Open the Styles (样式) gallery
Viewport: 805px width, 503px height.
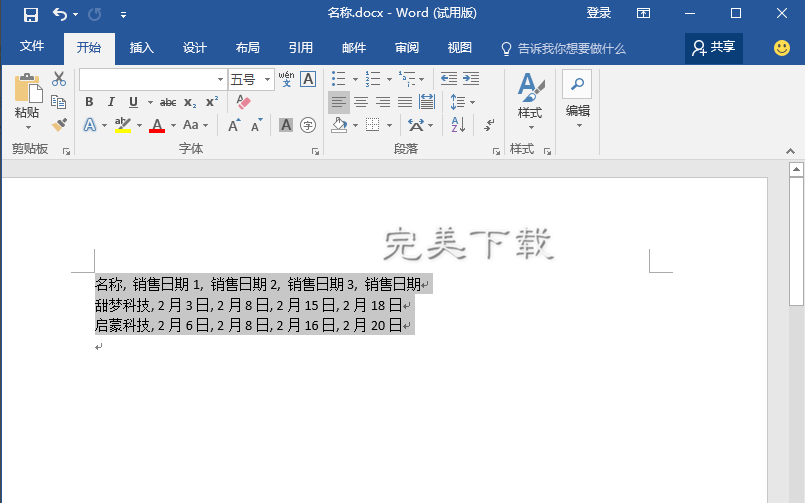pos(531,101)
